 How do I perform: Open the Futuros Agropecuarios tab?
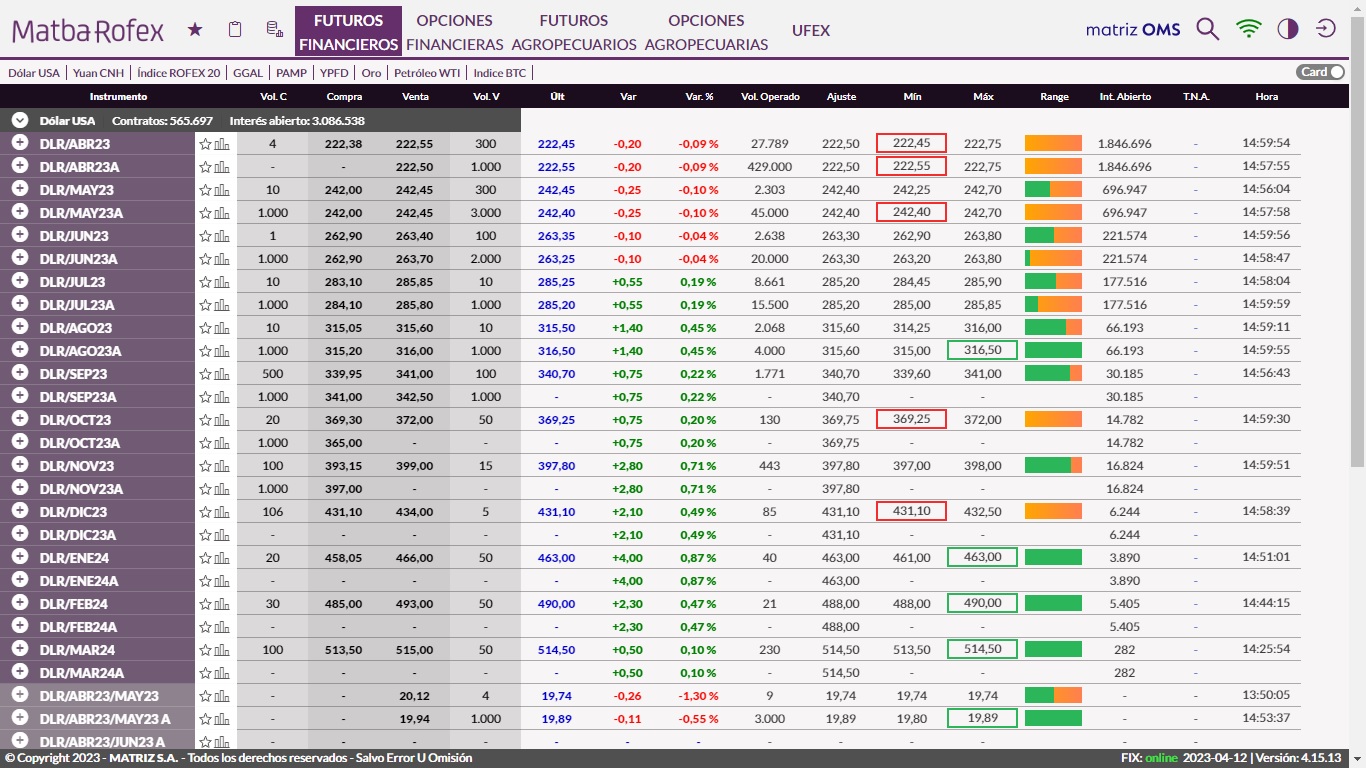574,32
